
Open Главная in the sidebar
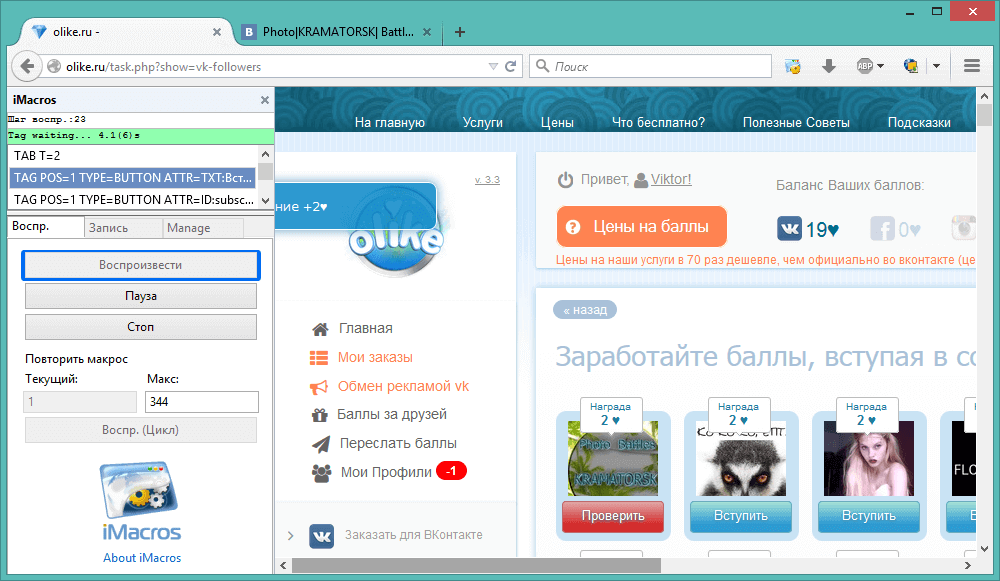point(365,328)
